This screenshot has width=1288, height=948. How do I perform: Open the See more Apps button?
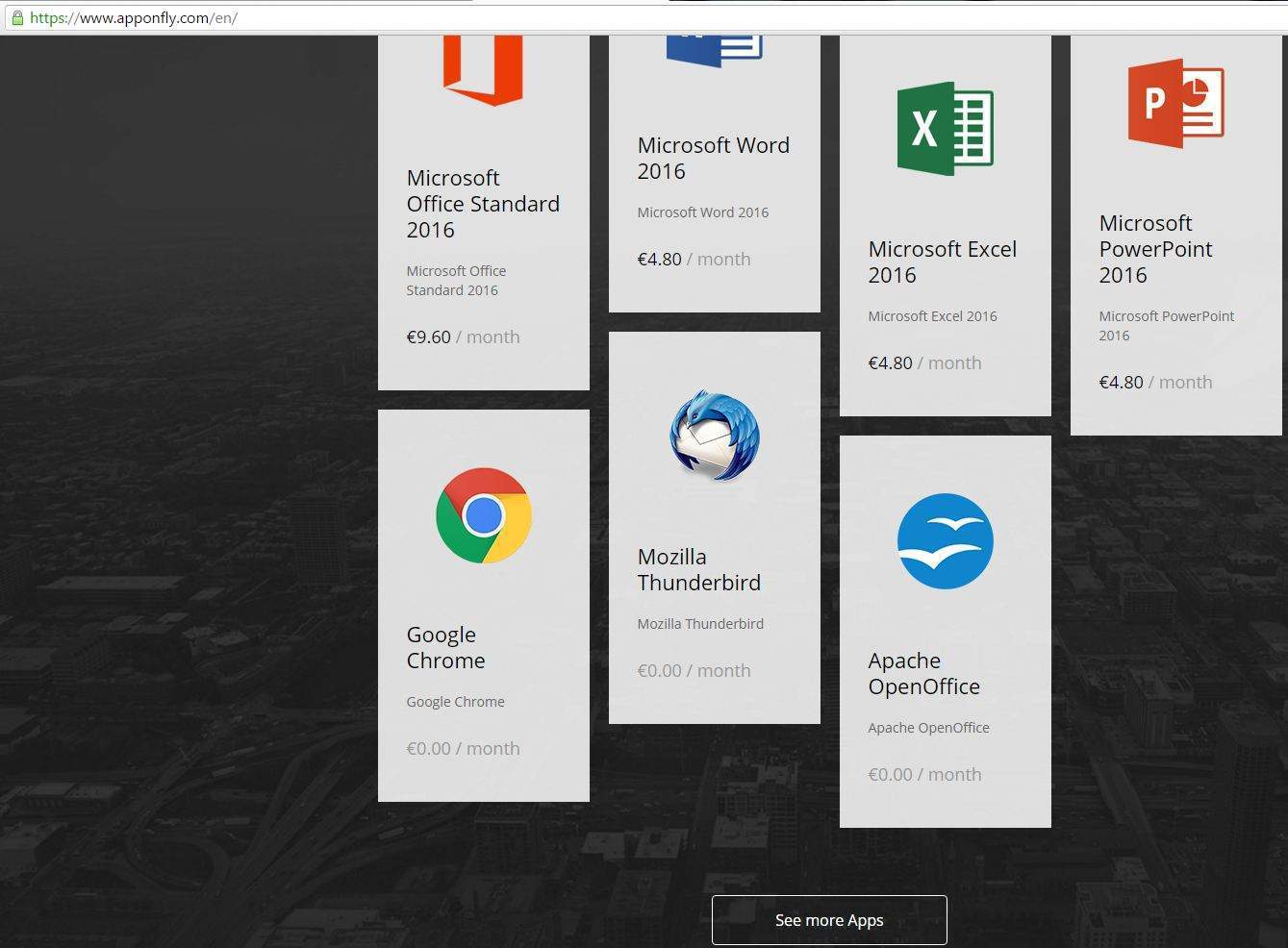point(829,920)
